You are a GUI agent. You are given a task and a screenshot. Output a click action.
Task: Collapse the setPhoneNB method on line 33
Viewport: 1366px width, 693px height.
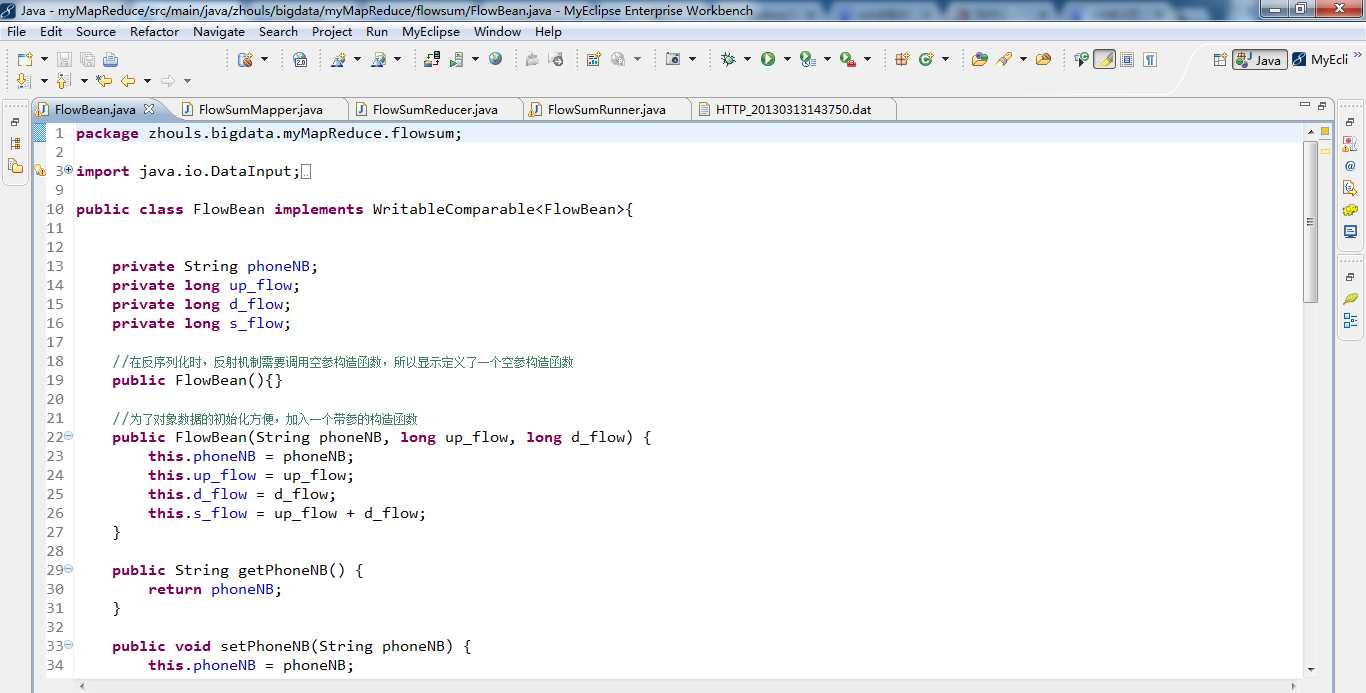(69, 645)
